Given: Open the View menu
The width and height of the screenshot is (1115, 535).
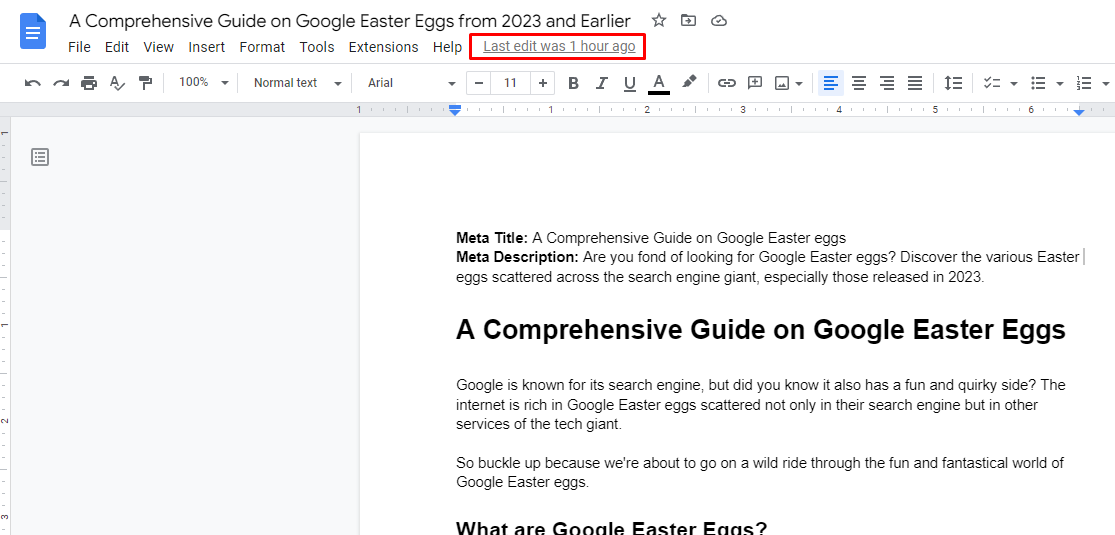Looking at the screenshot, I should (x=159, y=47).
